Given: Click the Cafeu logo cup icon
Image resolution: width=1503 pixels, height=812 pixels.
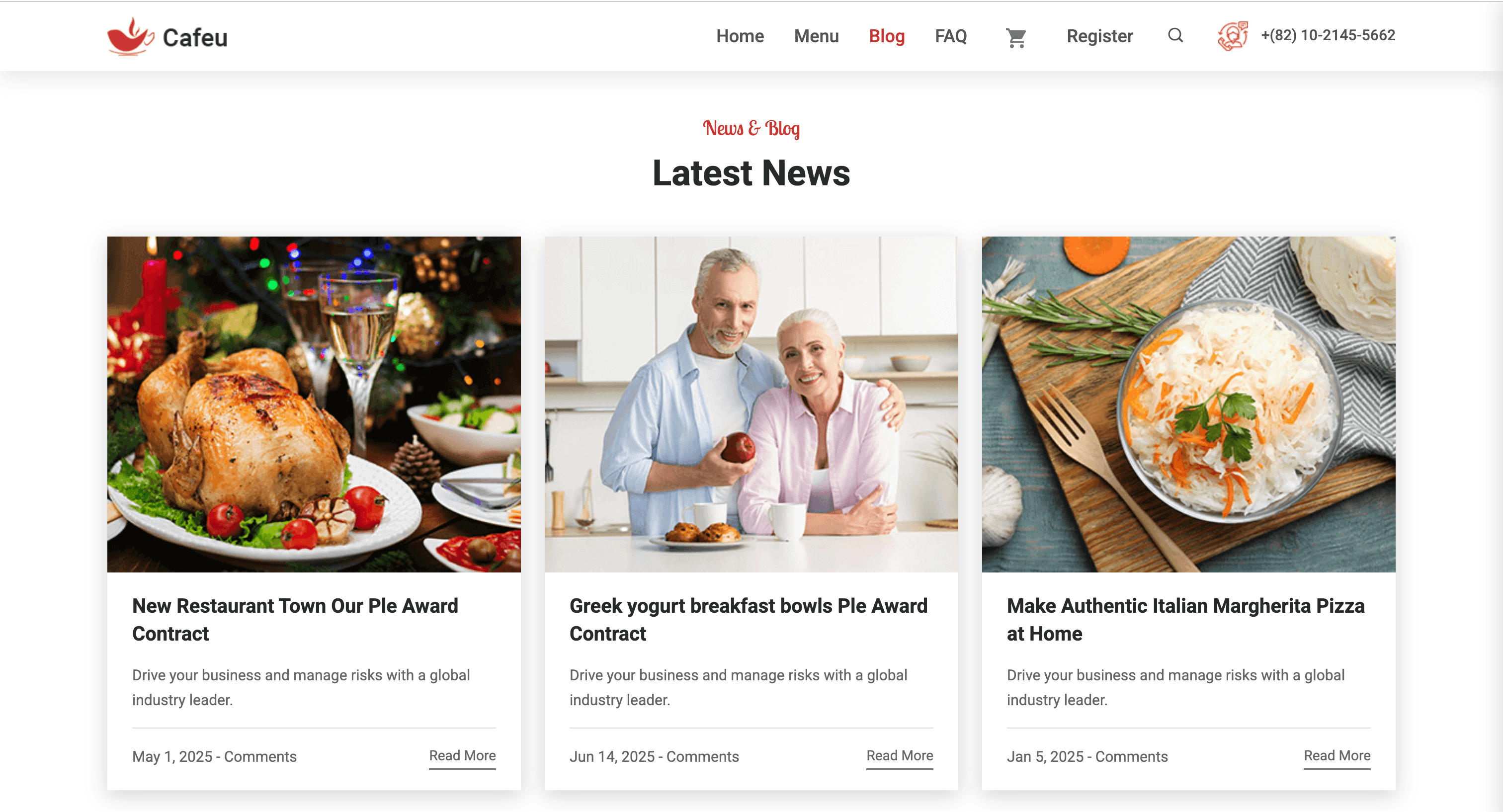Looking at the screenshot, I should [x=131, y=37].
